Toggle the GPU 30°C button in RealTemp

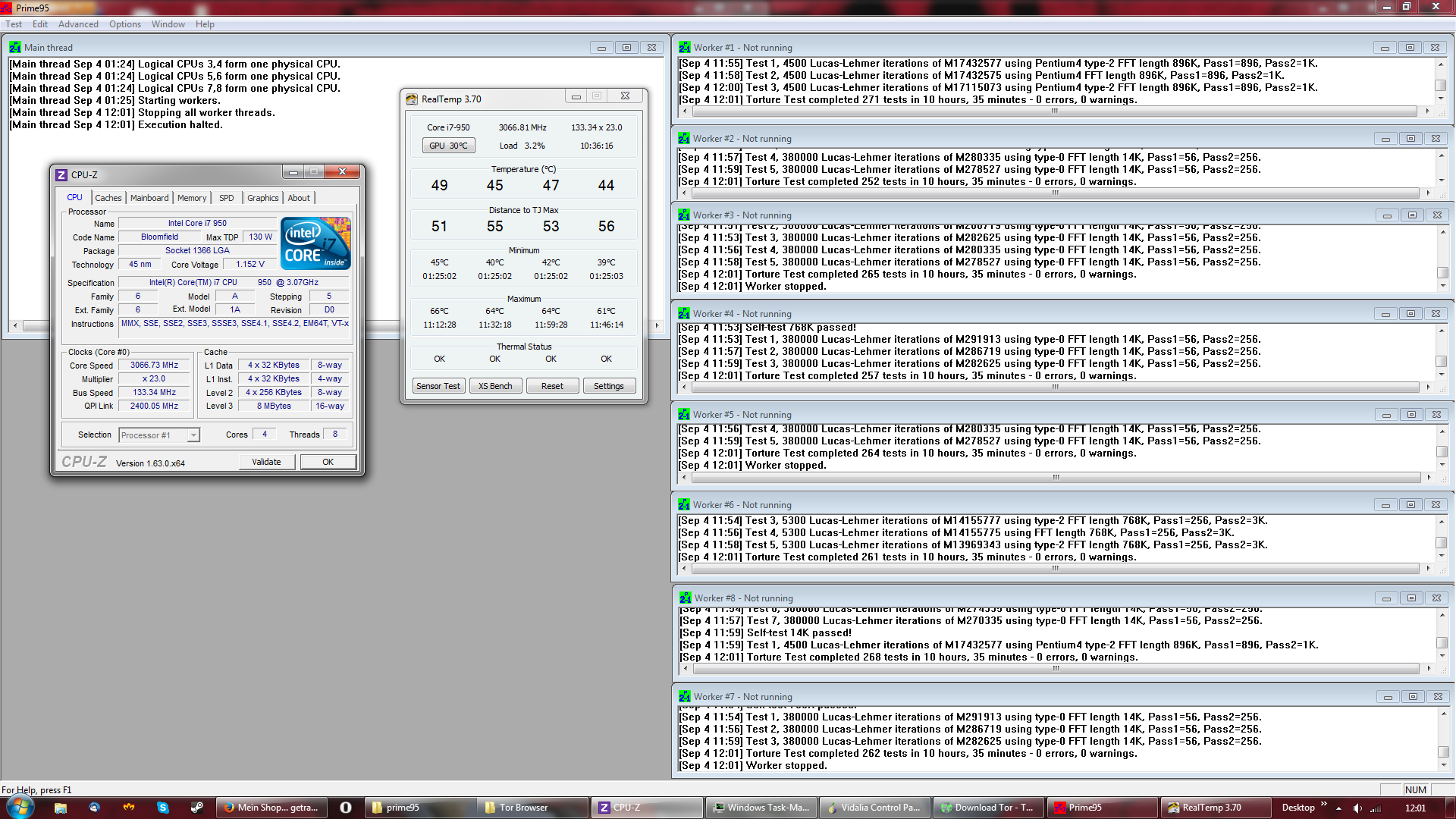pos(448,146)
